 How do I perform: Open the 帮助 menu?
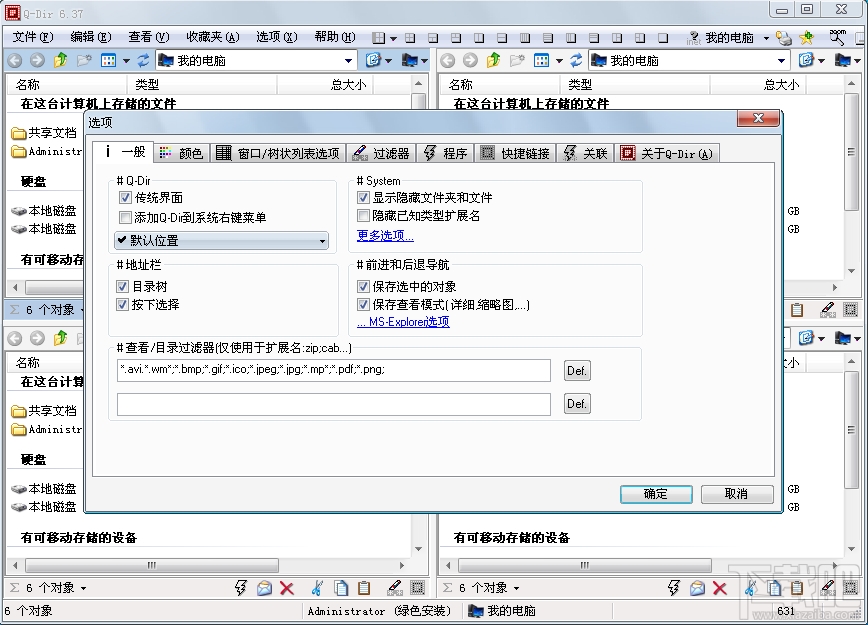pyautogui.click(x=334, y=37)
